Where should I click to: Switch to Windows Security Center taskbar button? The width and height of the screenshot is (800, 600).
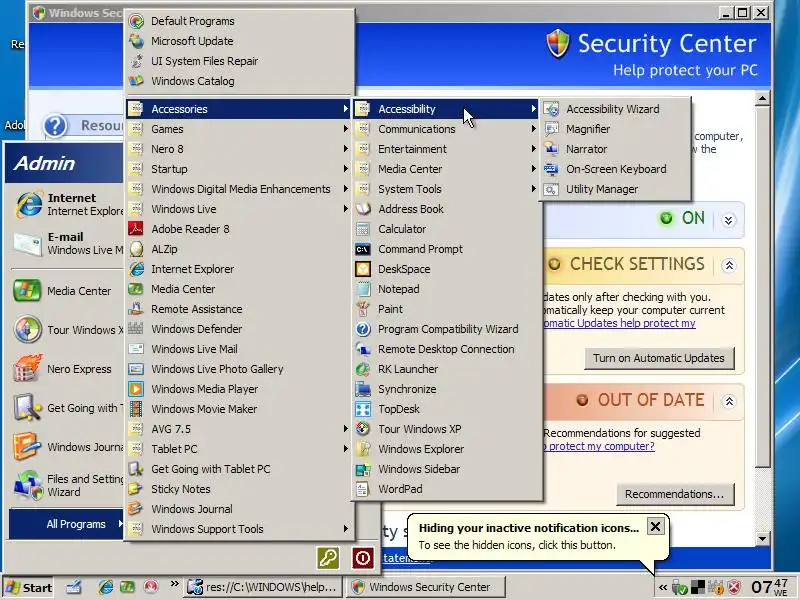click(x=427, y=587)
